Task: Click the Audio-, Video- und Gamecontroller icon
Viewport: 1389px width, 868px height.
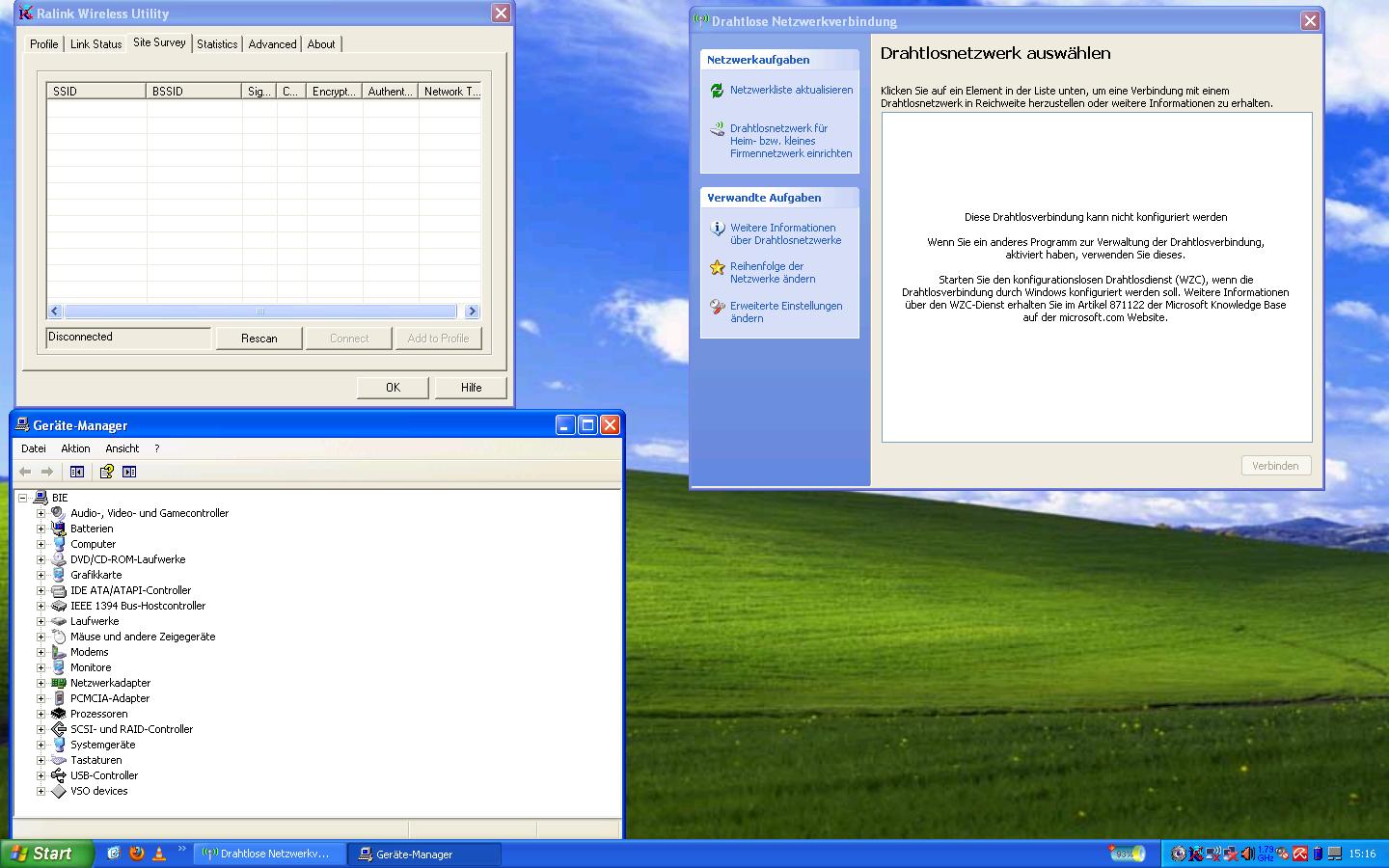Action: [59, 513]
